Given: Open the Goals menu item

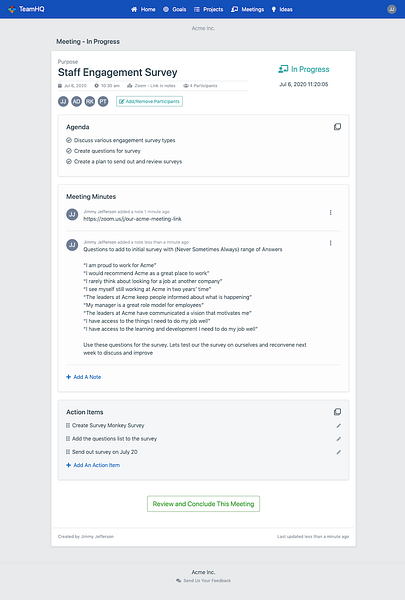Looking at the screenshot, I should (175, 9).
